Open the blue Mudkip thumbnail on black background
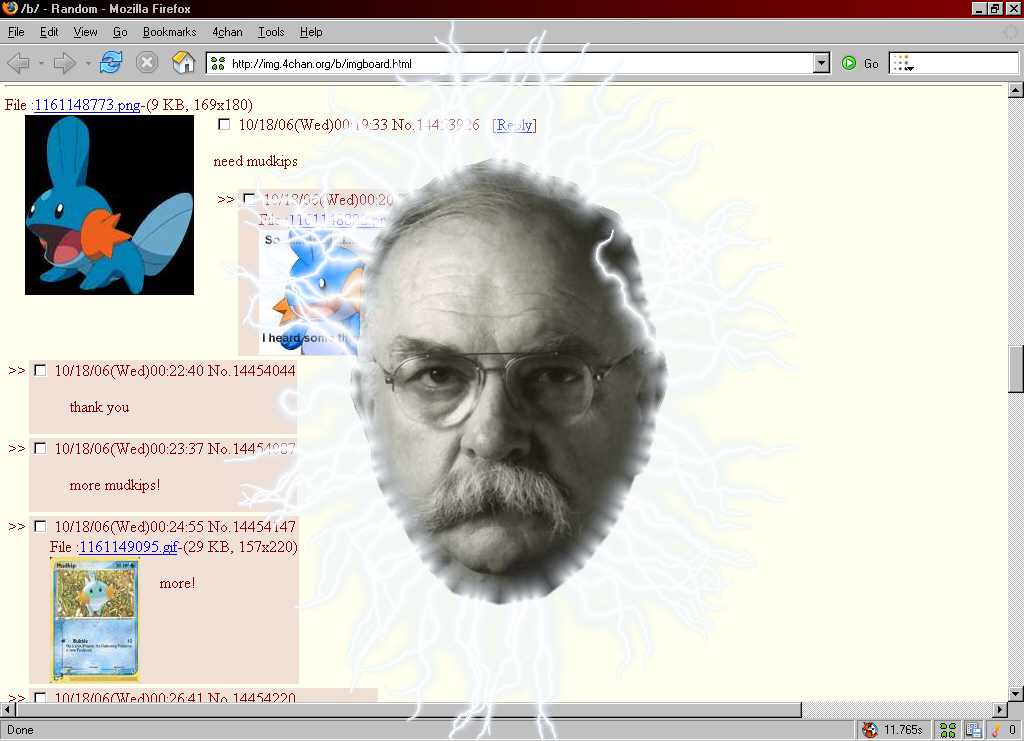This screenshot has height=741, width=1024. tap(109, 205)
